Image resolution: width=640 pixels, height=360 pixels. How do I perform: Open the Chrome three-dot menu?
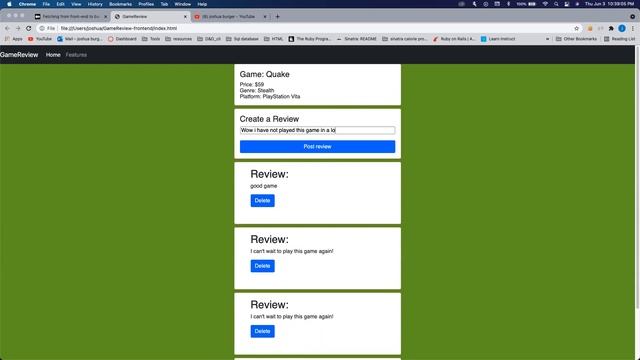coord(633,28)
